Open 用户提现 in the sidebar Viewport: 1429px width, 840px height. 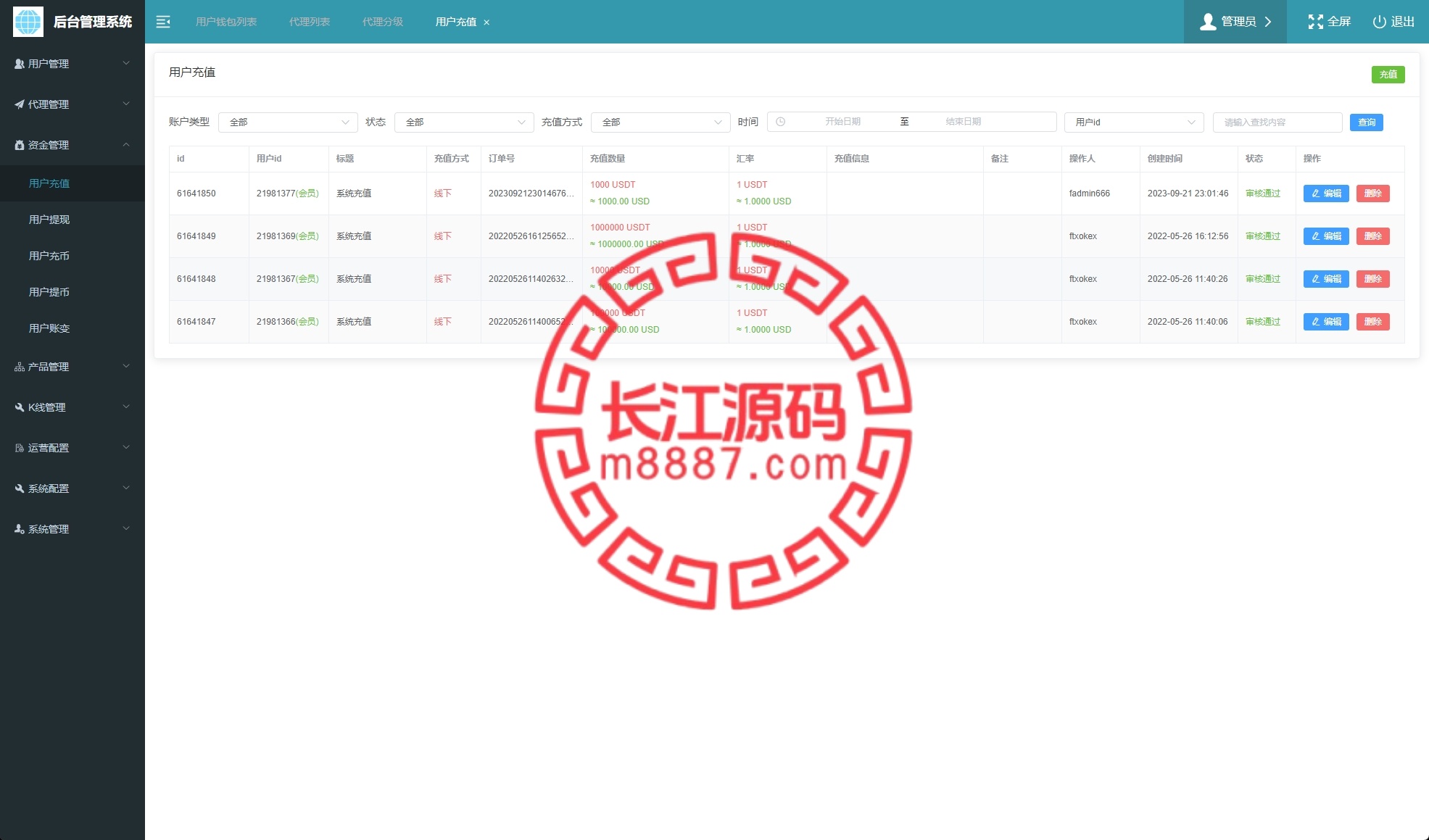(x=73, y=220)
